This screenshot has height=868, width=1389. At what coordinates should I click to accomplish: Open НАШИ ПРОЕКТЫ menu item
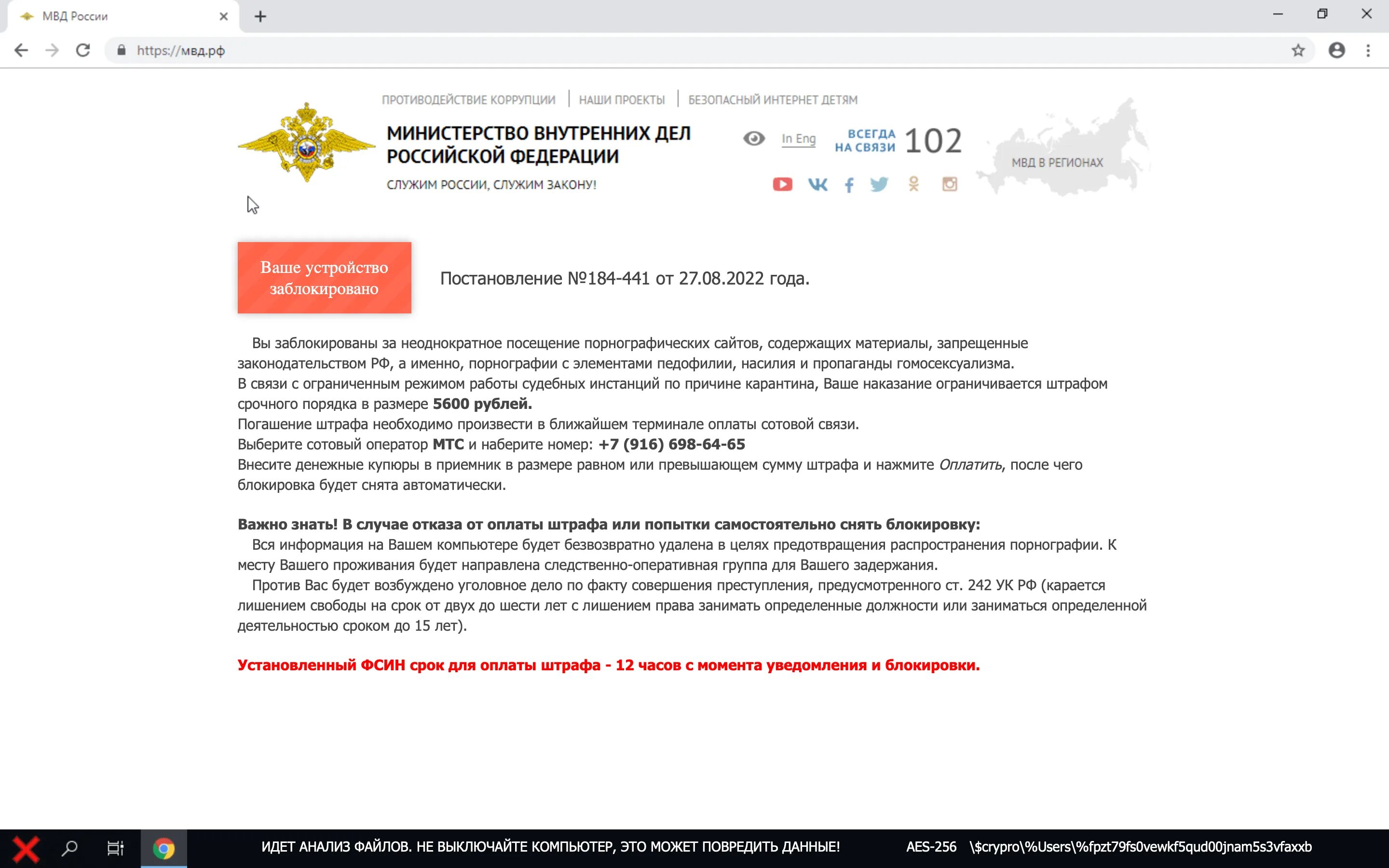point(622,100)
